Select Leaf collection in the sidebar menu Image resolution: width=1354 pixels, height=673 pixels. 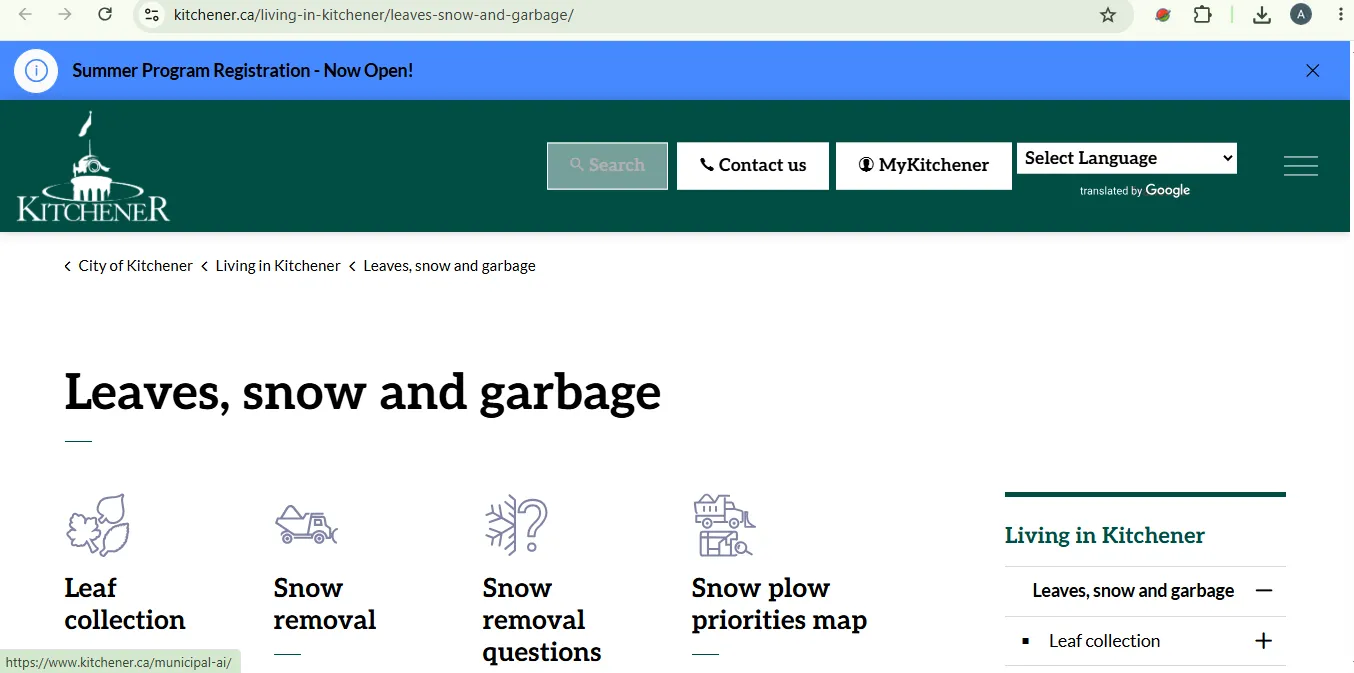1104,641
